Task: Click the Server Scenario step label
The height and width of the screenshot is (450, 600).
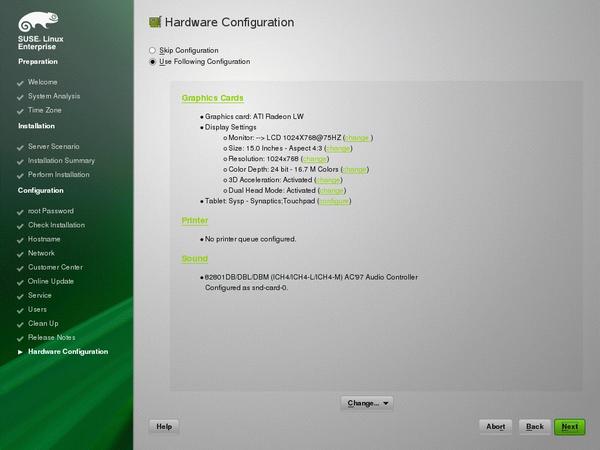Action: point(54,147)
